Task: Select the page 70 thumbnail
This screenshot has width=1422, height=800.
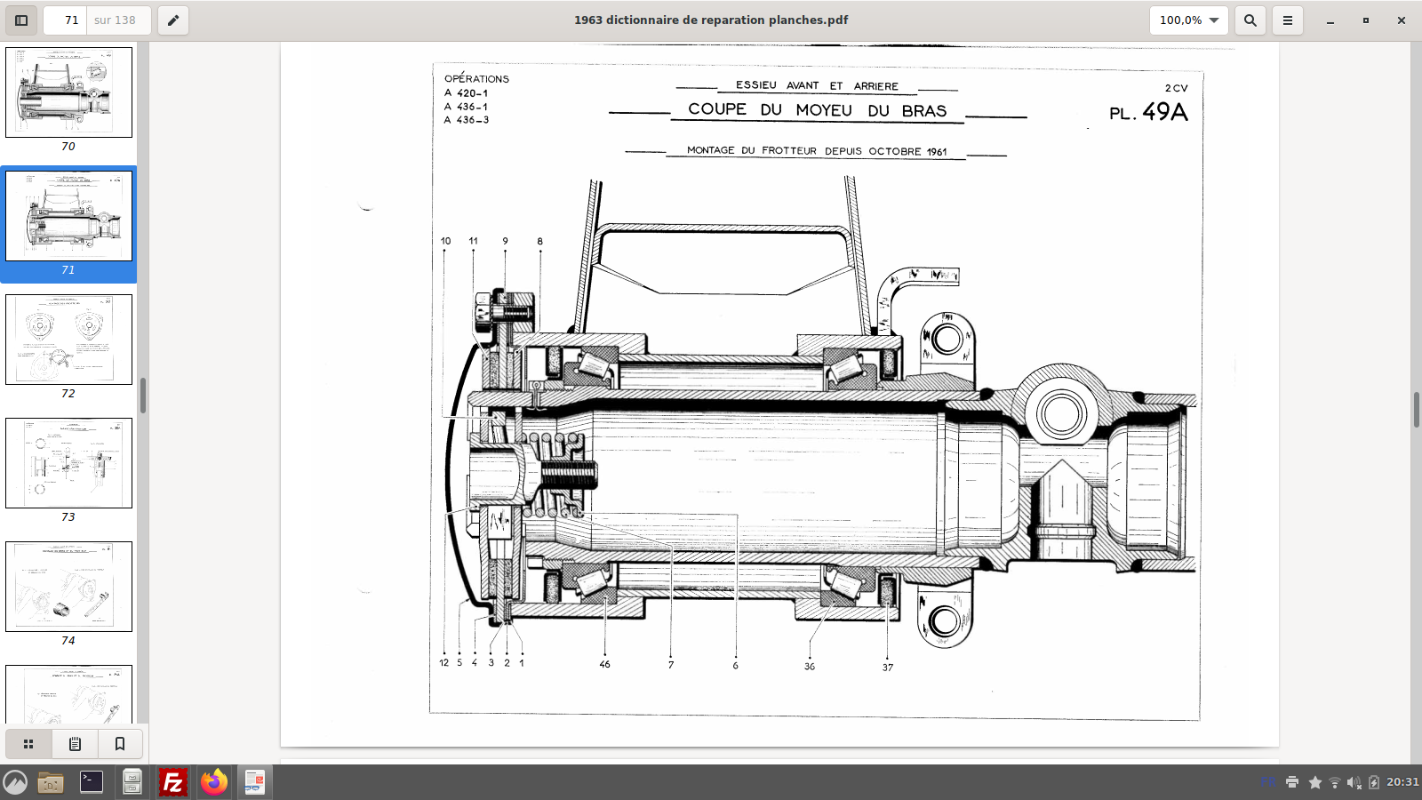Action: 68,93
